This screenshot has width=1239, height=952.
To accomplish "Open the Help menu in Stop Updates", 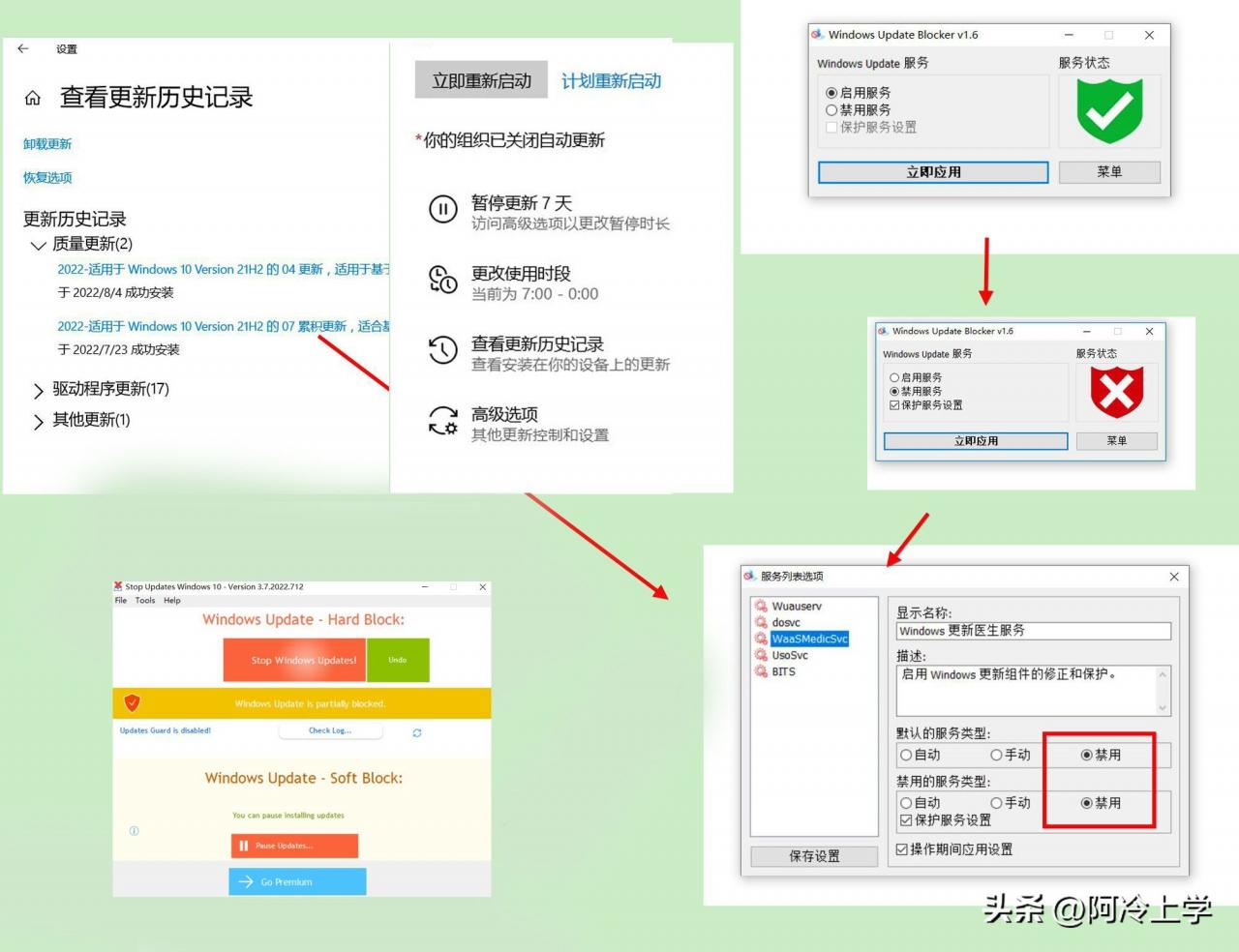I will [172, 600].
